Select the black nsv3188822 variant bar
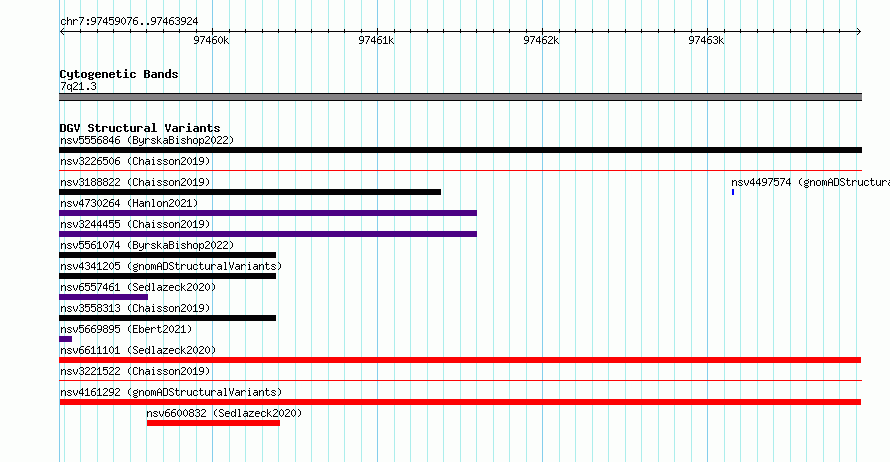Screen dimensions: 890x462 (x=250, y=192)
